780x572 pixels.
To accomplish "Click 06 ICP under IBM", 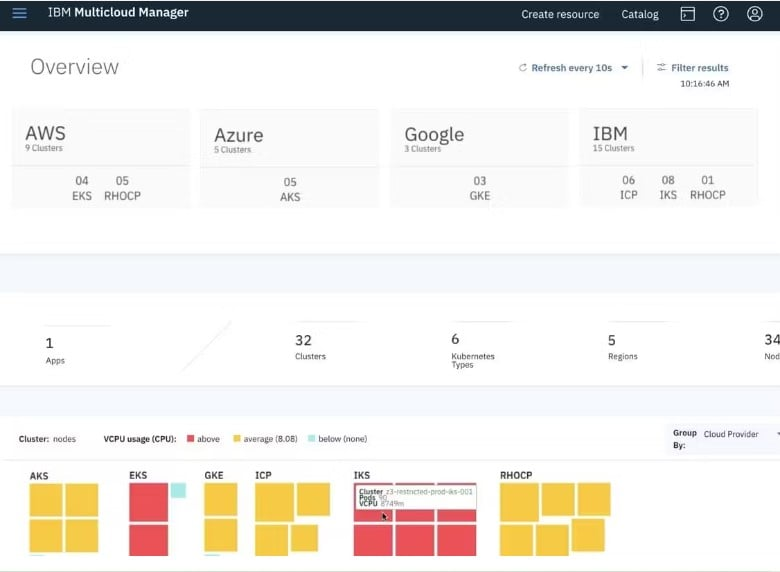I will coord(628,188).
